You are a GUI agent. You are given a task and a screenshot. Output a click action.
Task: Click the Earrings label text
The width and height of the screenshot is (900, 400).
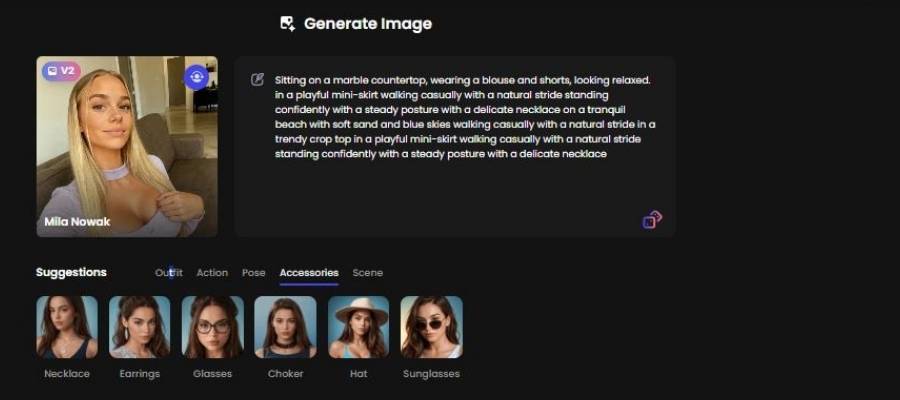pos(139,374)
